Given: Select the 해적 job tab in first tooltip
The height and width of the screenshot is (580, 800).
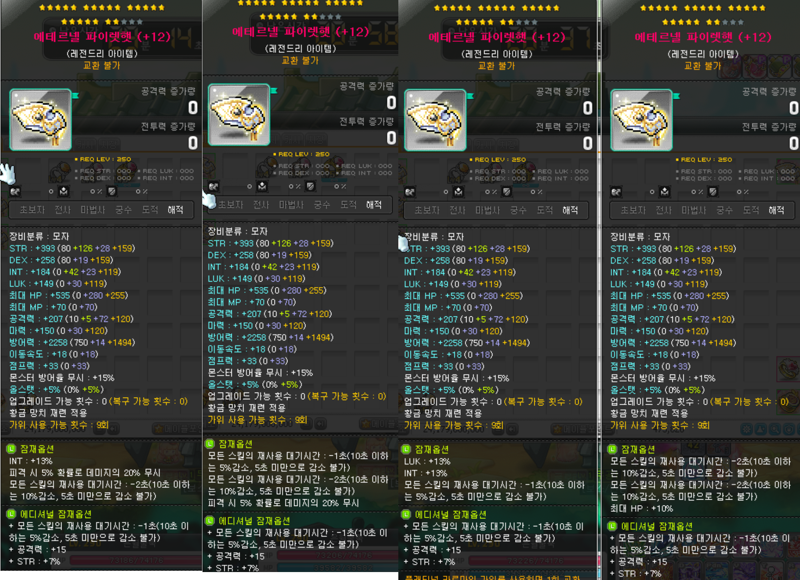Looking at the screenshot, I should pyautogui.click(x=176, y=210).
